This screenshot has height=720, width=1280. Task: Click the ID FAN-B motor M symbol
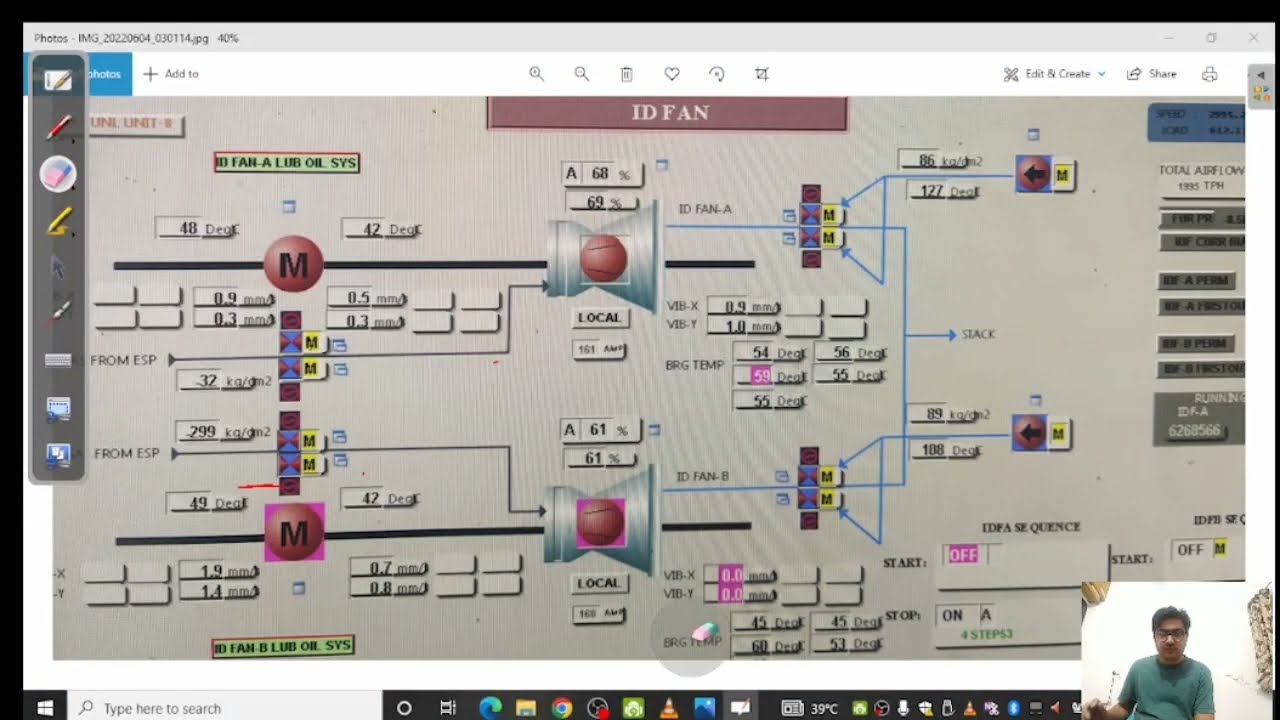294,532
